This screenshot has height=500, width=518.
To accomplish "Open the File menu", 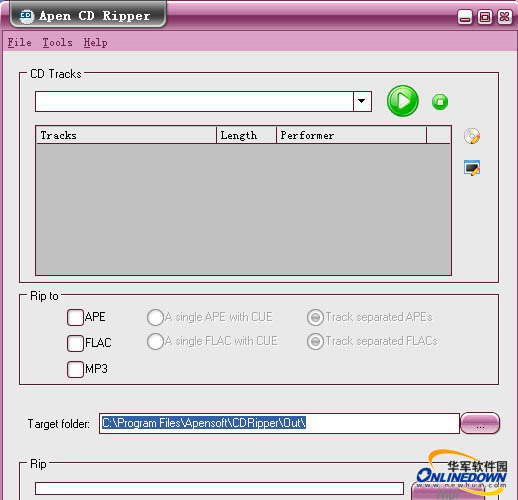I will pyautogui.click(x=20, y=43).
